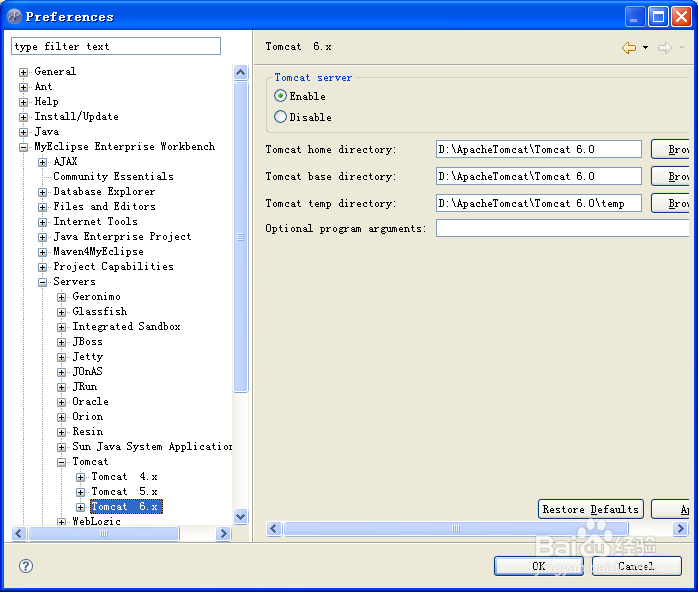Click right pane scroll right arrow
Viewport: 698px width, 592px height.
click(680, 528)
